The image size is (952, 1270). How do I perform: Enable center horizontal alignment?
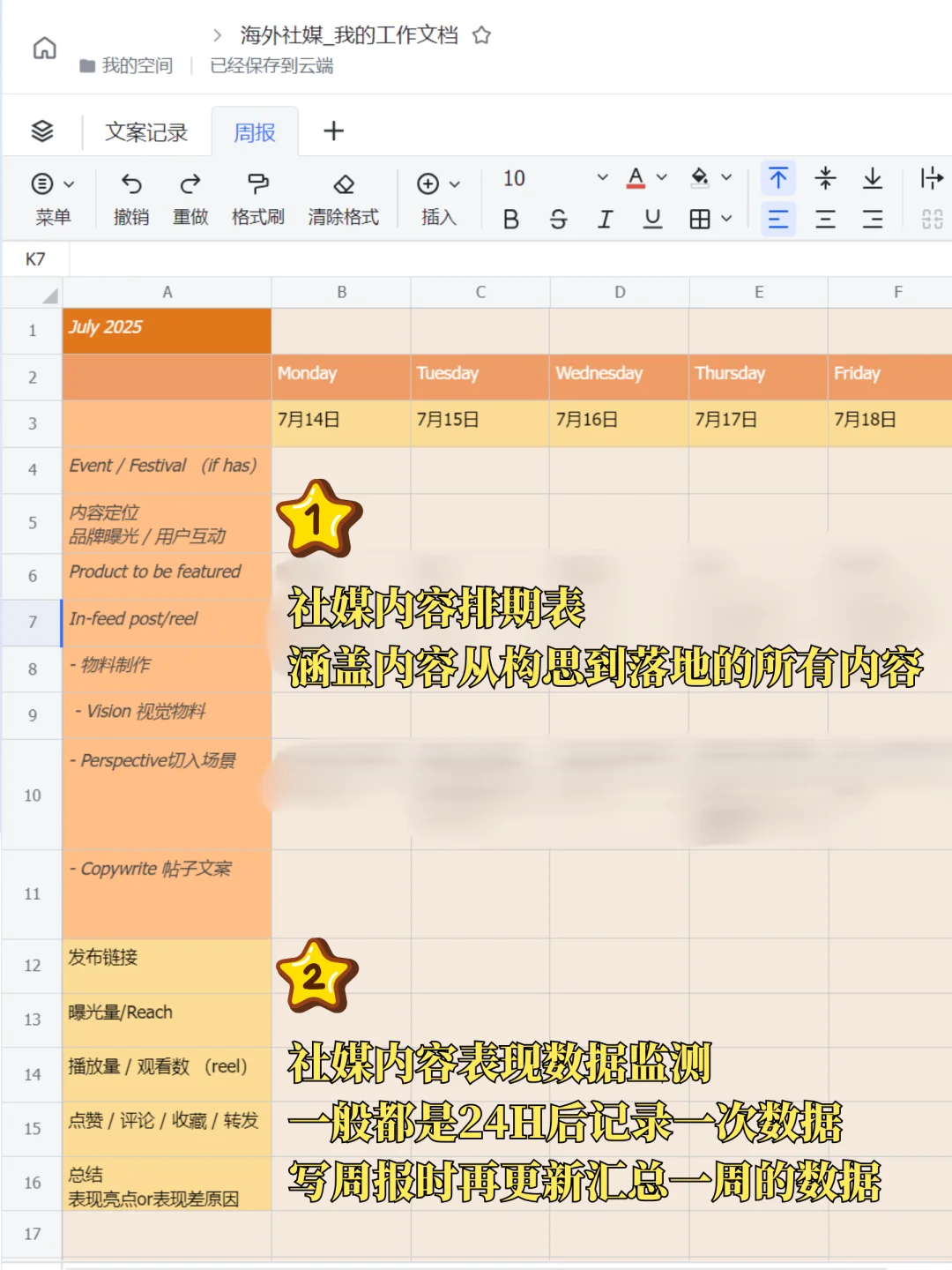[826, 219]
